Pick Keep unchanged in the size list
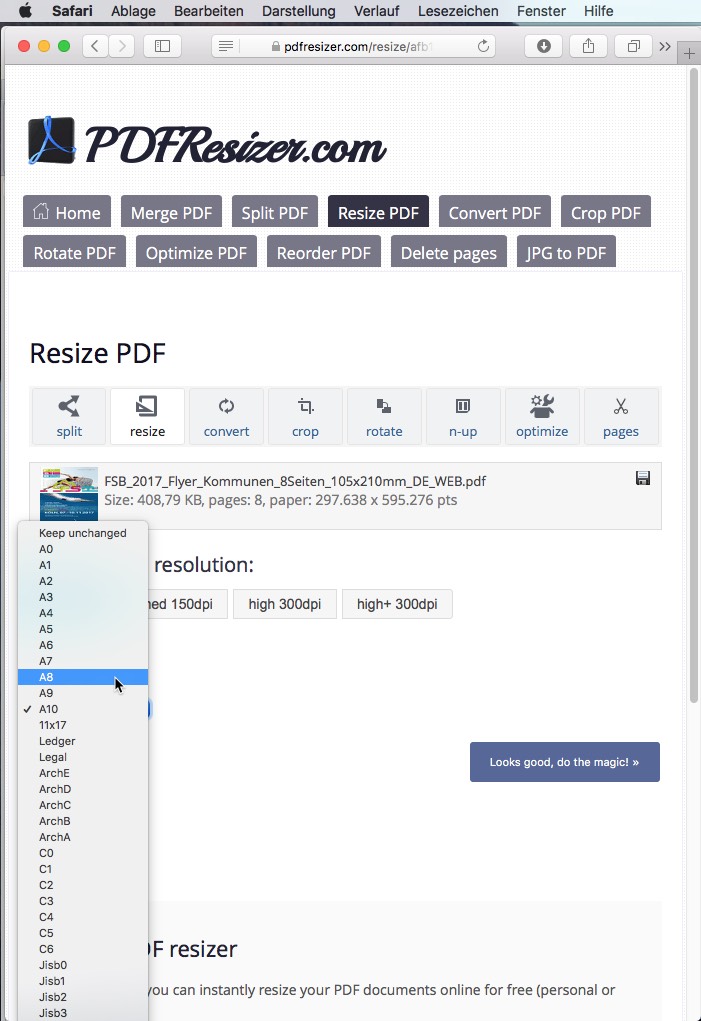 pos(82,533)
